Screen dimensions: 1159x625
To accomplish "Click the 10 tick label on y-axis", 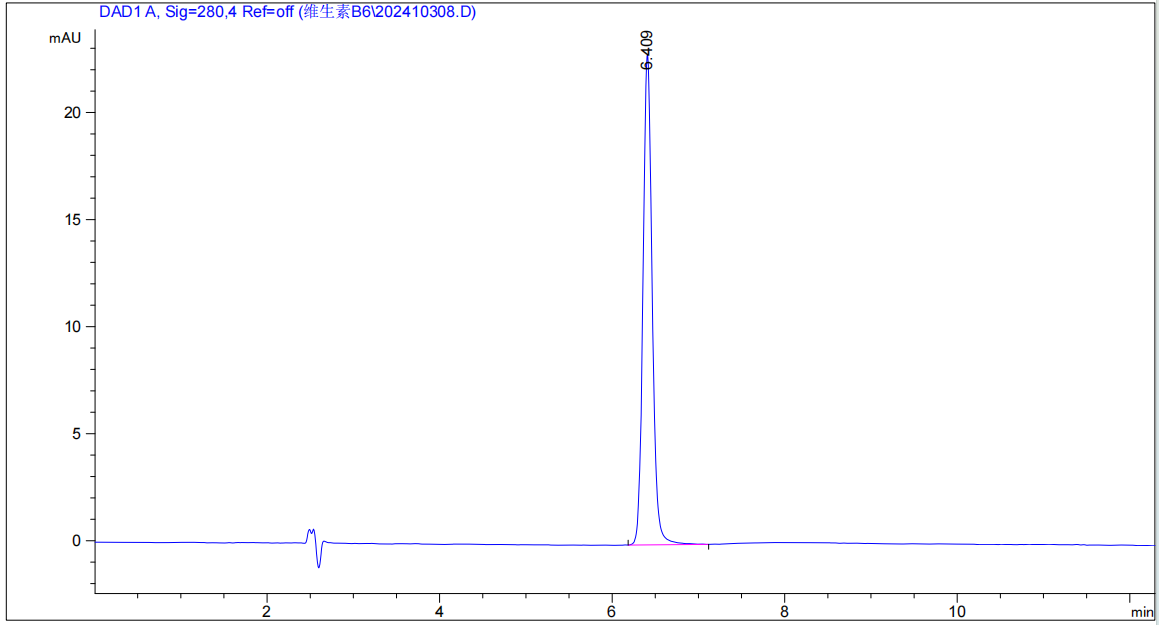I will click(72, 327).
